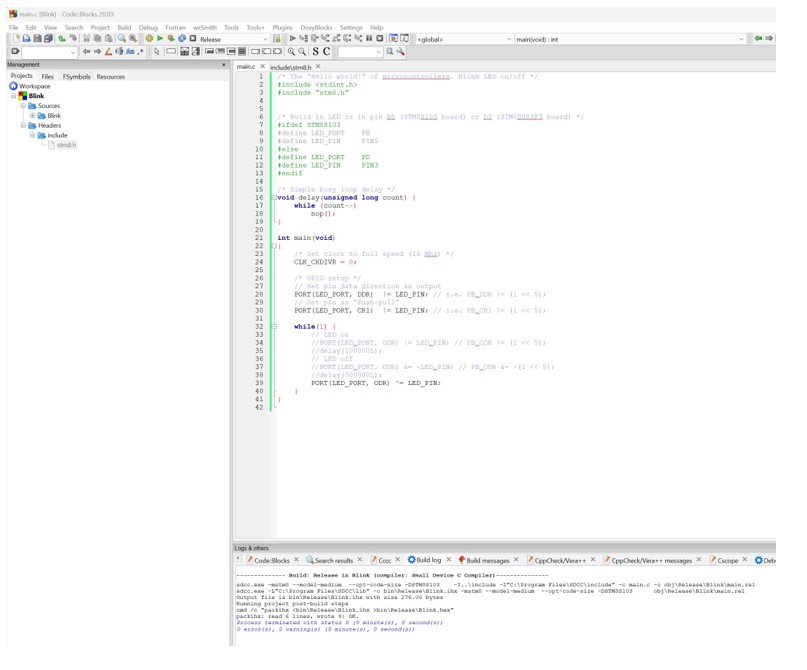Open the Debug menu
Screen dimensions: 807x670
(x=148, y=27)
